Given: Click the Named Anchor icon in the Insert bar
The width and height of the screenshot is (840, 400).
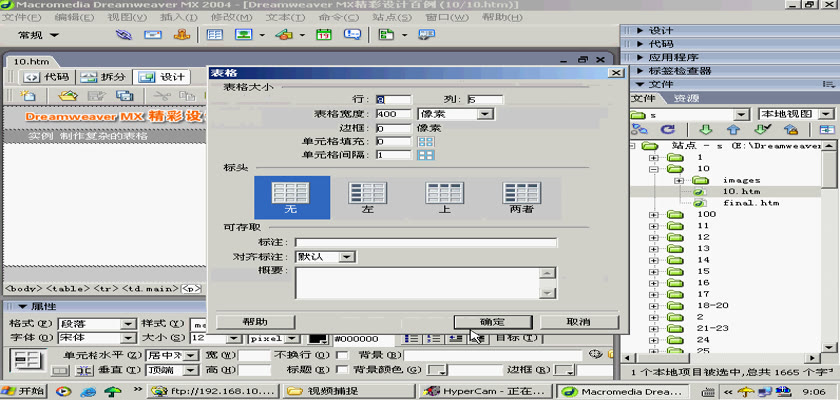Looking at the screenshot, I should point(182,35).
